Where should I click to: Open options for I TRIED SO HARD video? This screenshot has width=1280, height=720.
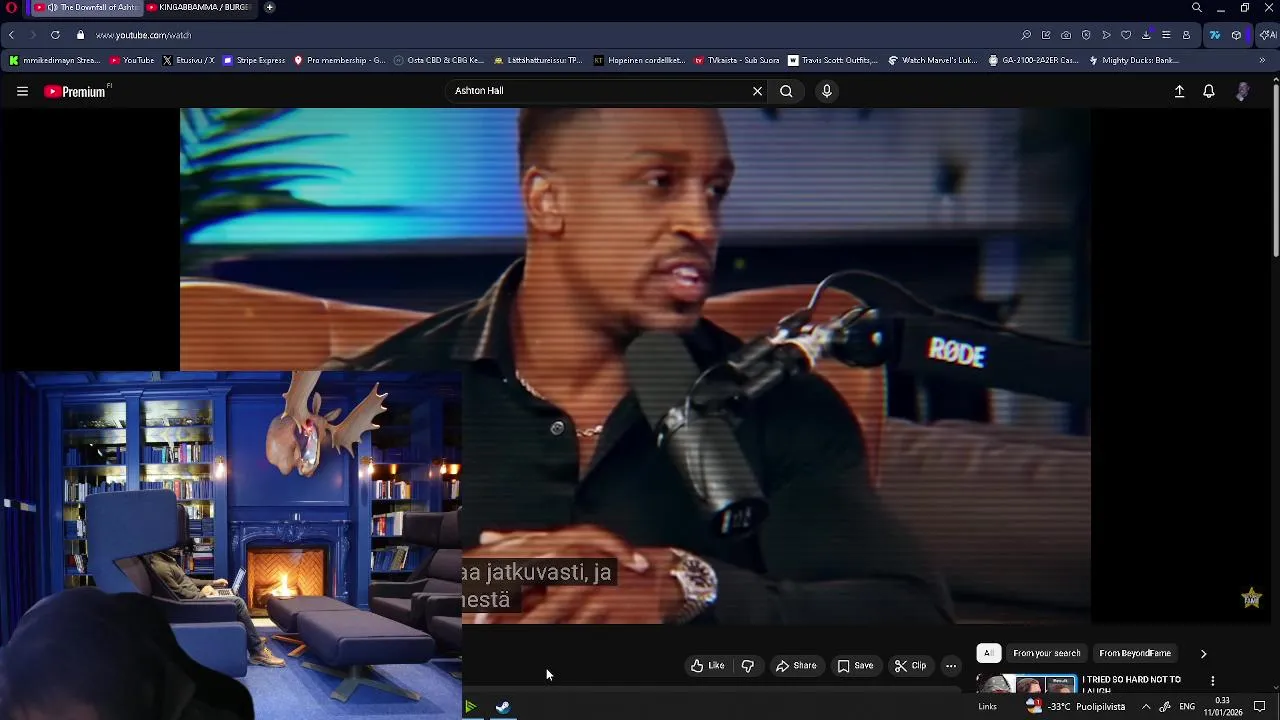(1213, 681)
